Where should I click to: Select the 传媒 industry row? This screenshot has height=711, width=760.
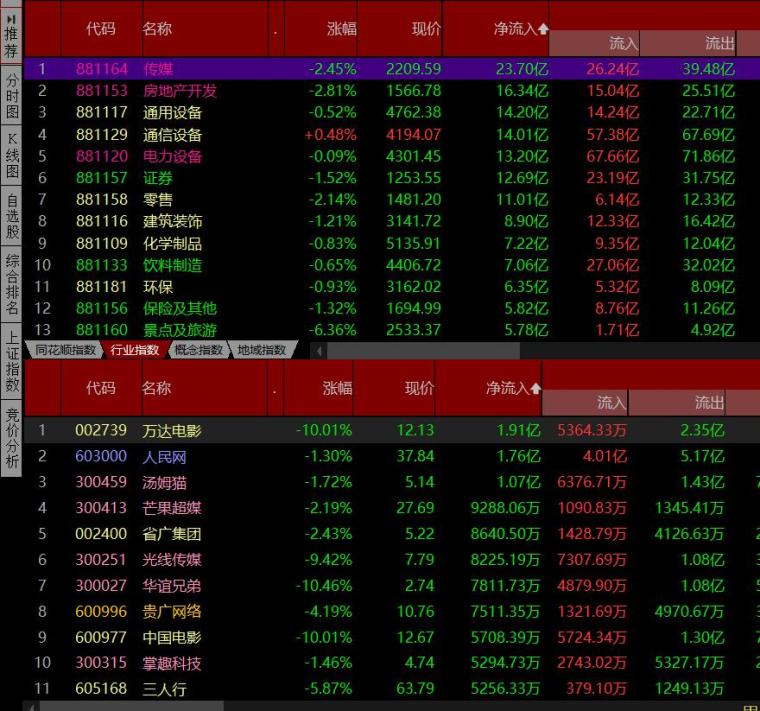[x=392, y=69]
